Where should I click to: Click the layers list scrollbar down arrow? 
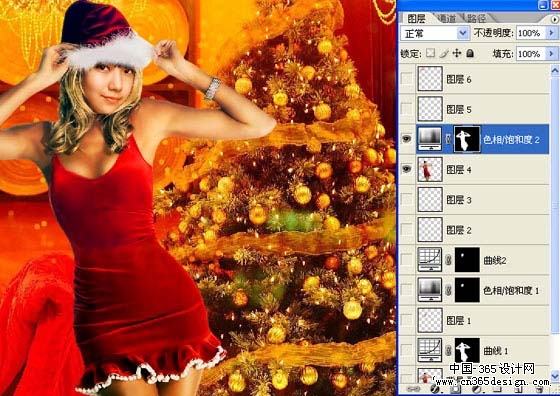click(555, 376)
